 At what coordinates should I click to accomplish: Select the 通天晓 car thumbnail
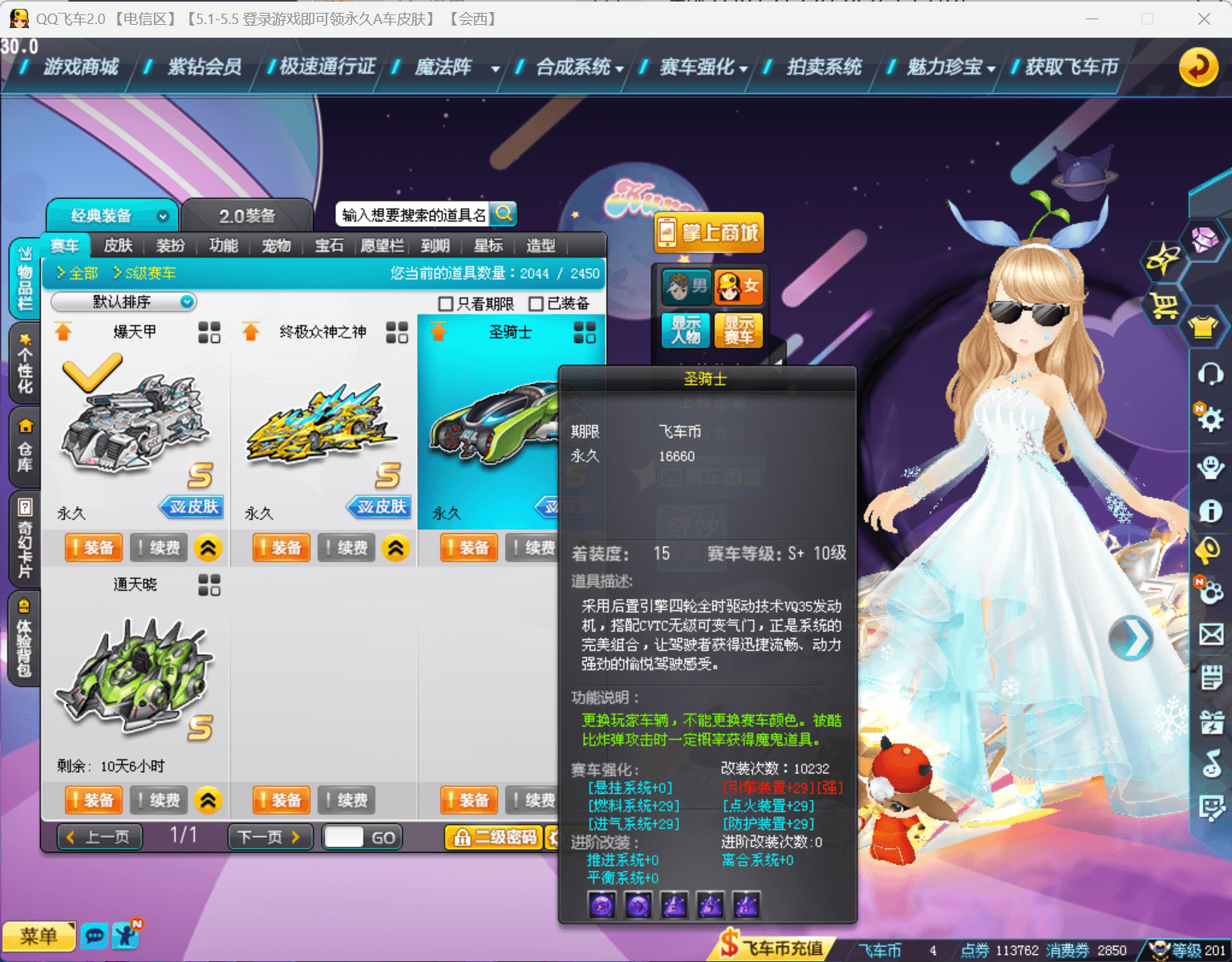tap(134, 676)
